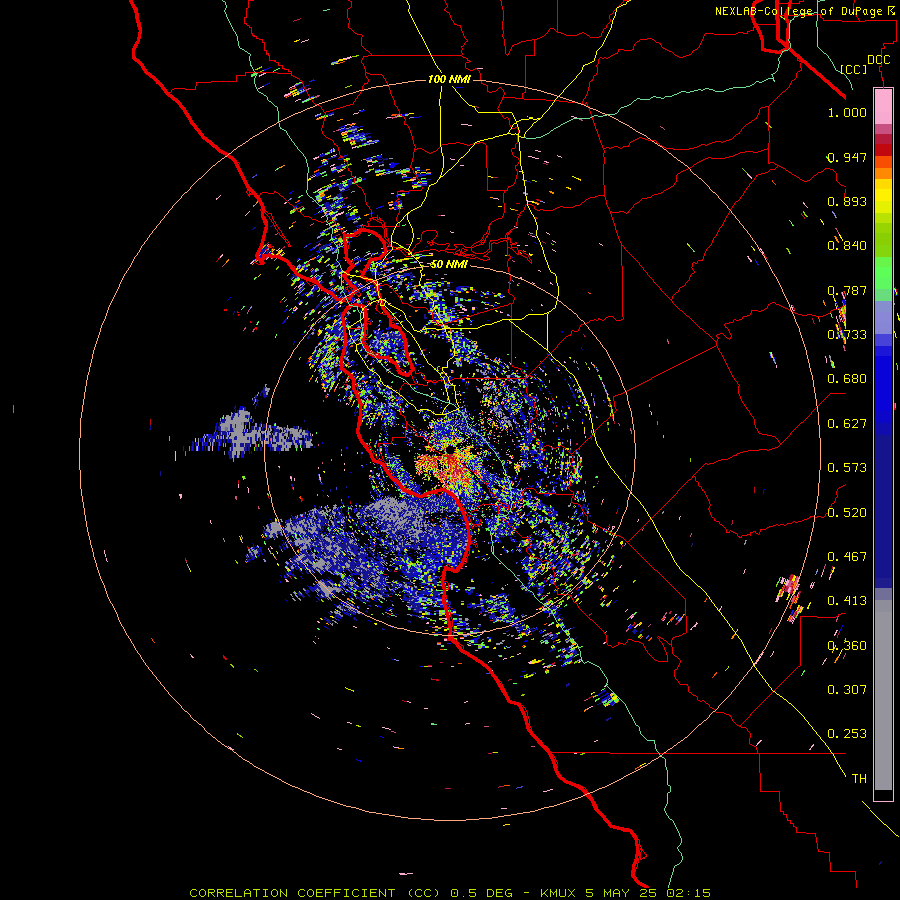Click the 50 NMI range ring label

[x=449, y=264]
